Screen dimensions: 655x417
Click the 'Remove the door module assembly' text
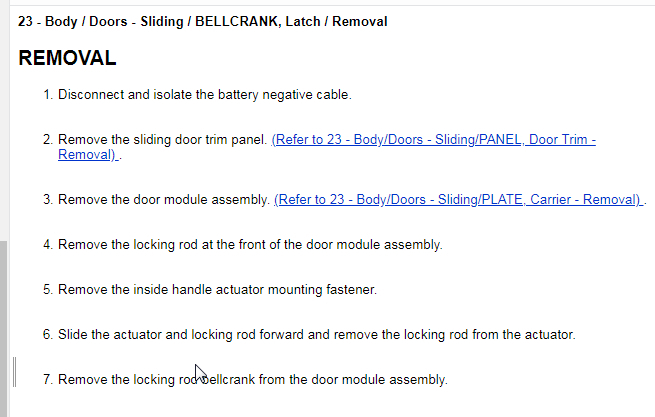[x=164, y=200]
